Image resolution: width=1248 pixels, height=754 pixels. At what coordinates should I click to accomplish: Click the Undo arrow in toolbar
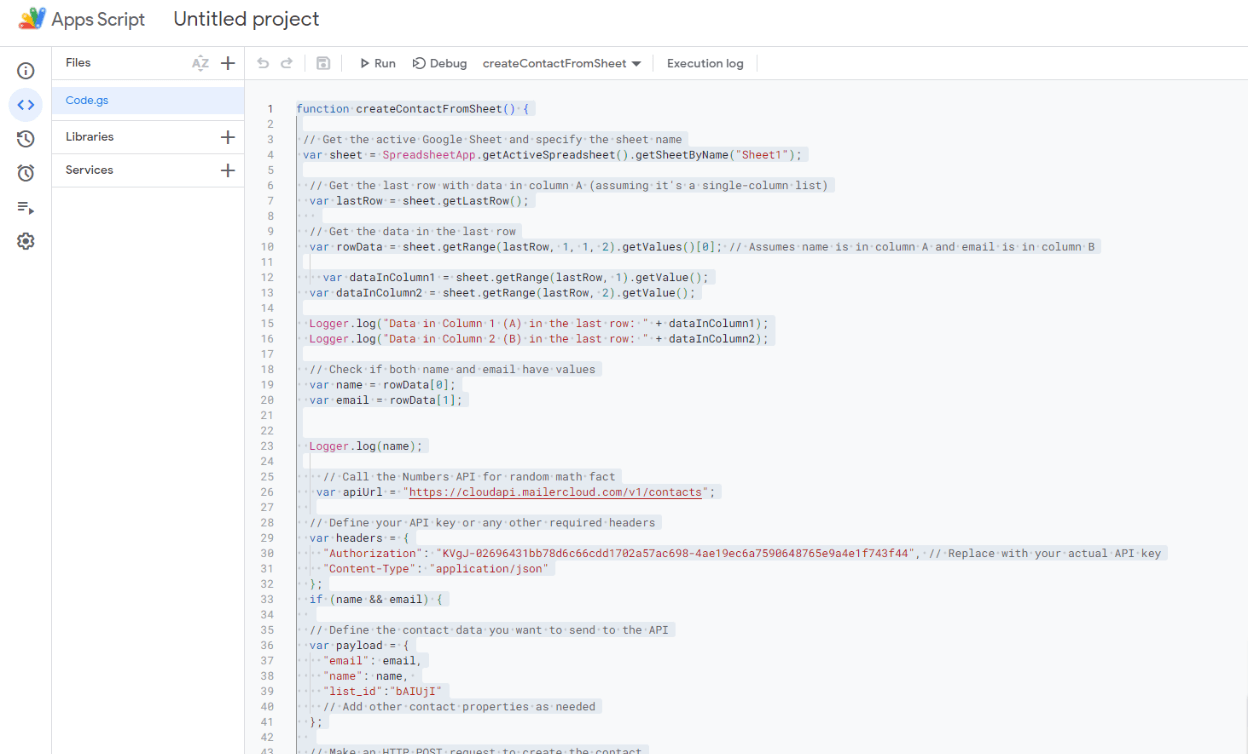(263, 63)
